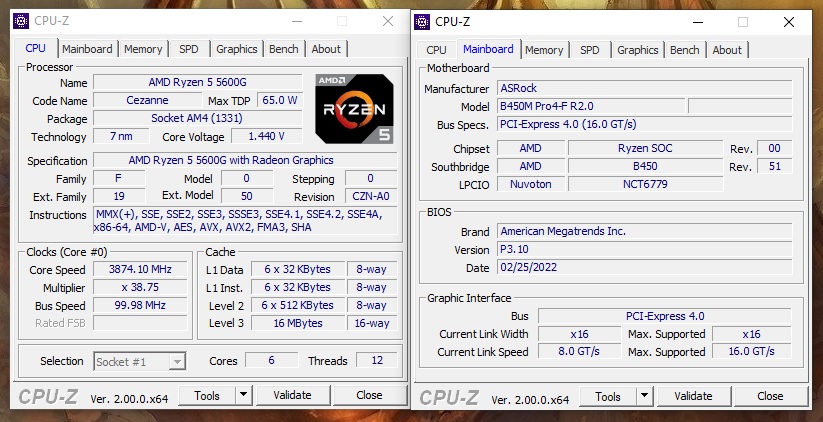Click Level 2 cache value 6 x 512 KBytes

[x=298, y=305]
